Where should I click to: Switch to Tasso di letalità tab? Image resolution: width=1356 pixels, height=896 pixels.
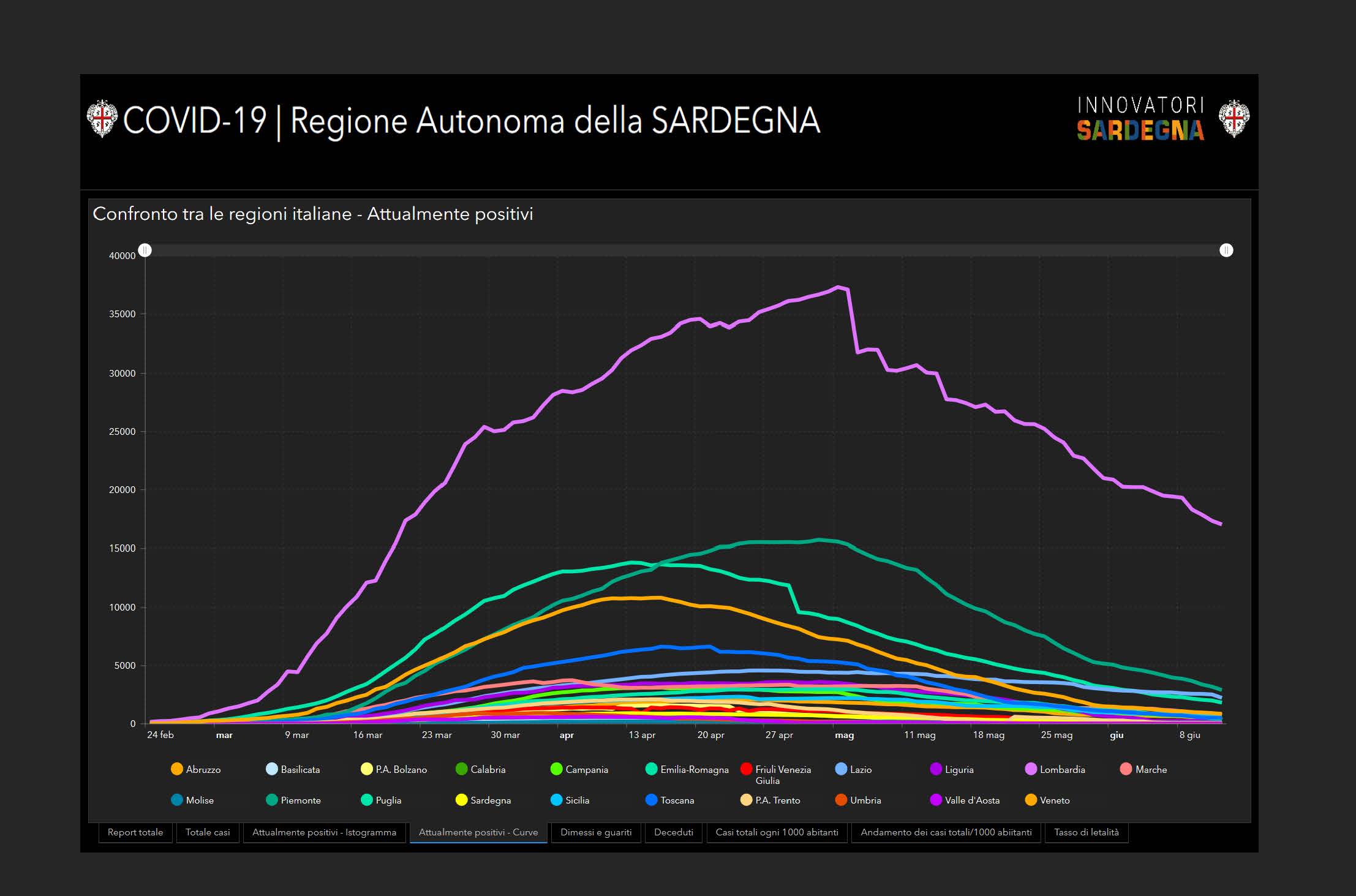point(1086,832)
